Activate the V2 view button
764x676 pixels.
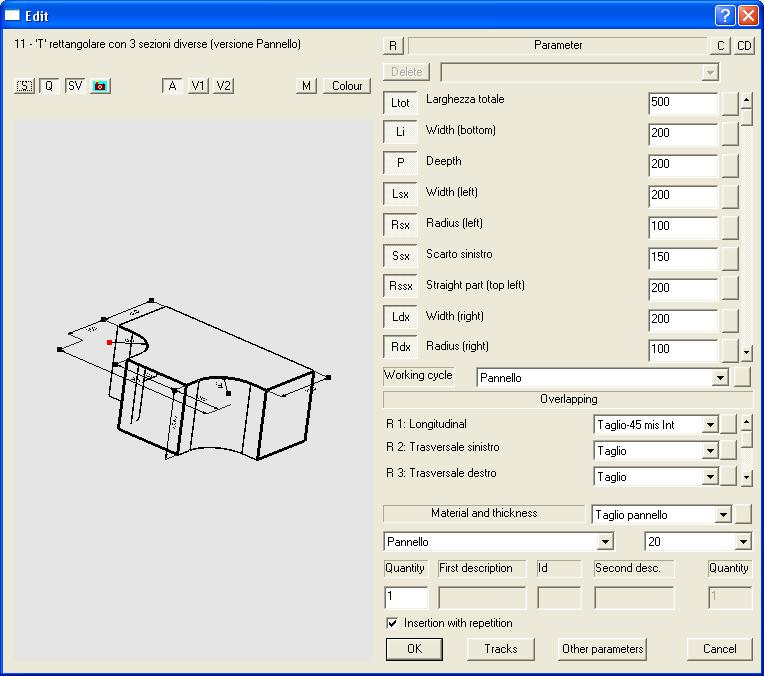point(223,86)
